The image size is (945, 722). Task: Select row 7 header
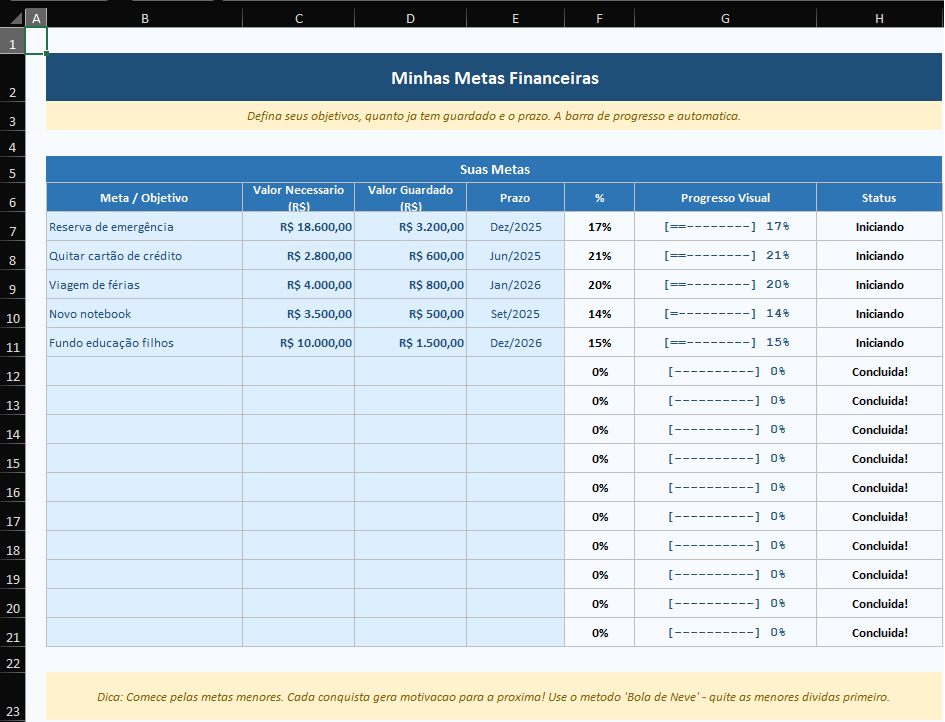[13, 227]
